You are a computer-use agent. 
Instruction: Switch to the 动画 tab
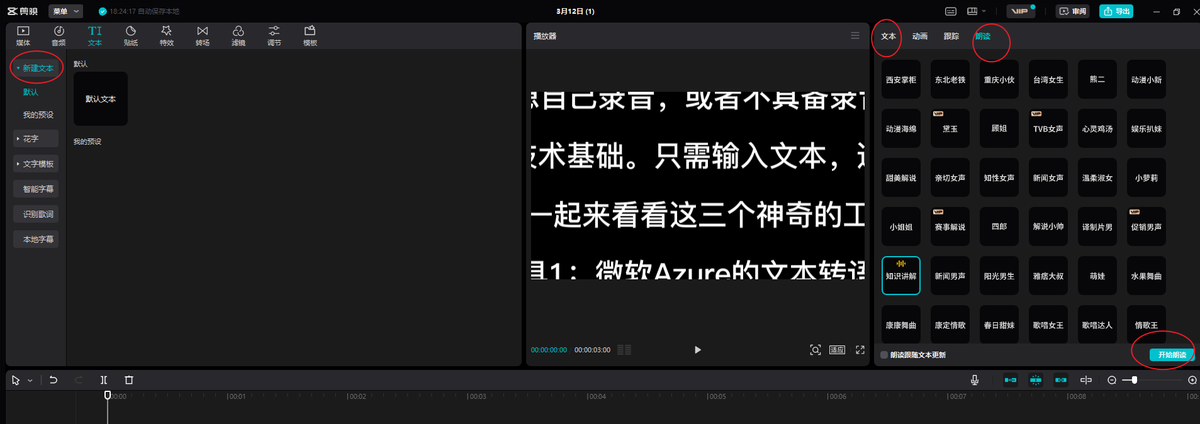(920, 36)
